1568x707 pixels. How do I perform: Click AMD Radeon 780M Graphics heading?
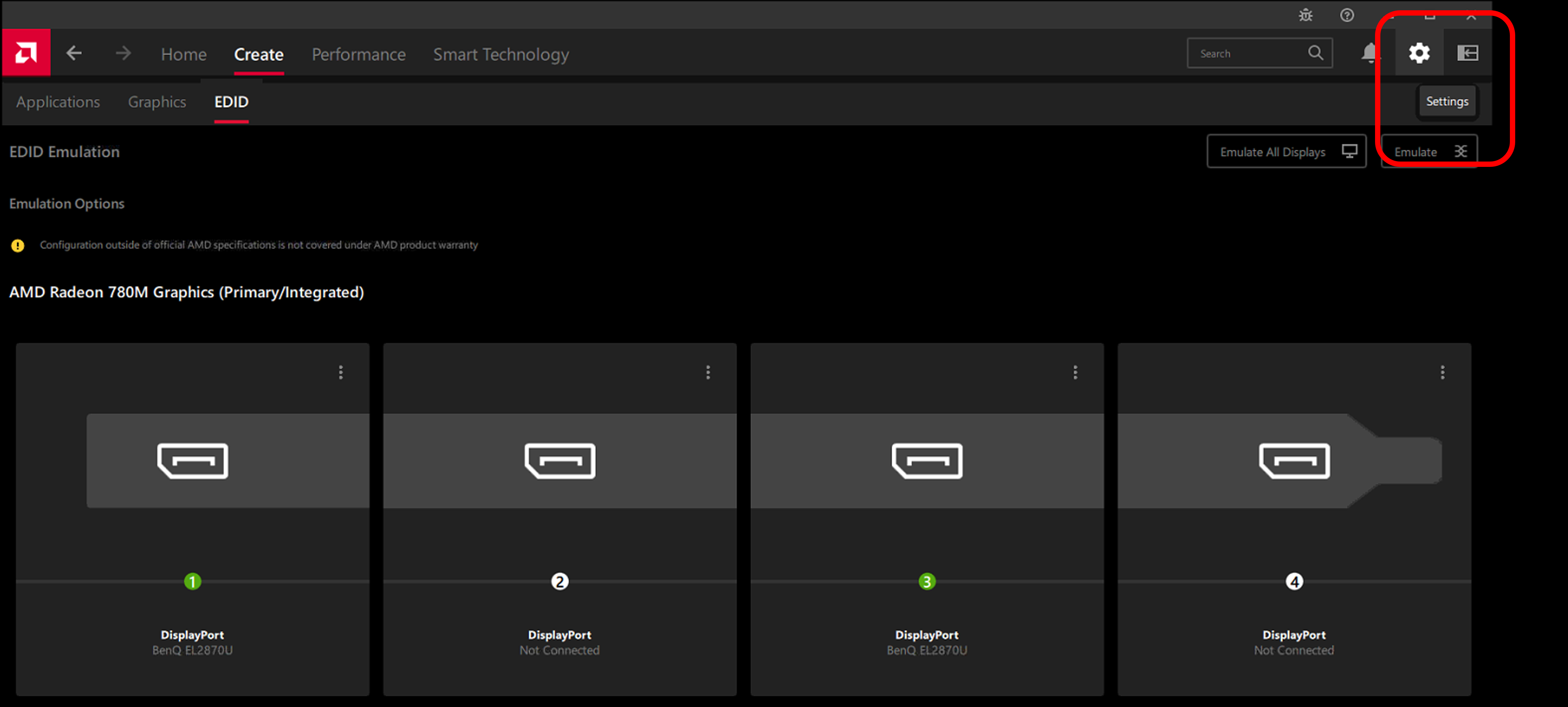pos(186,292)
